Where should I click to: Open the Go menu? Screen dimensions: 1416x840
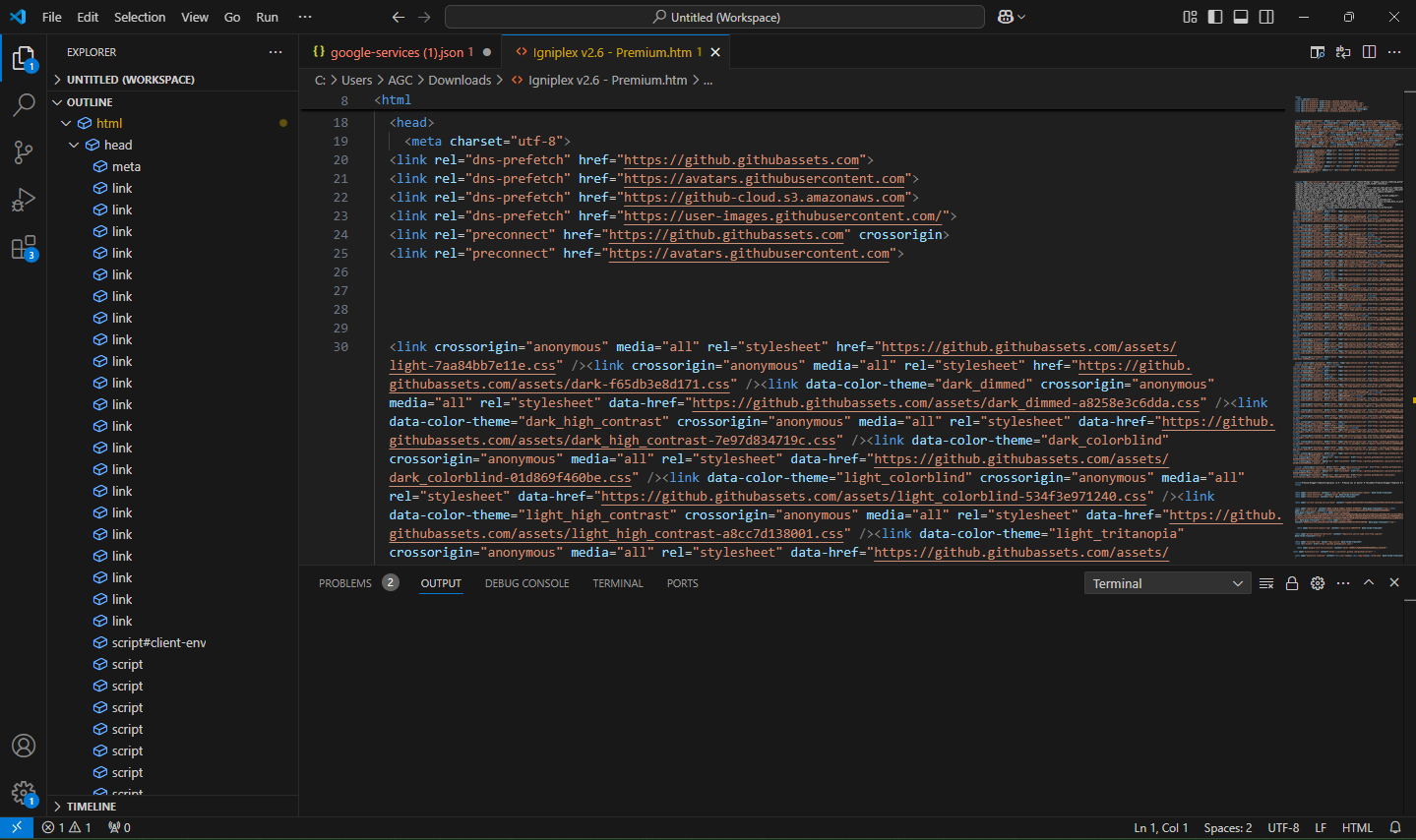[232, 17]
